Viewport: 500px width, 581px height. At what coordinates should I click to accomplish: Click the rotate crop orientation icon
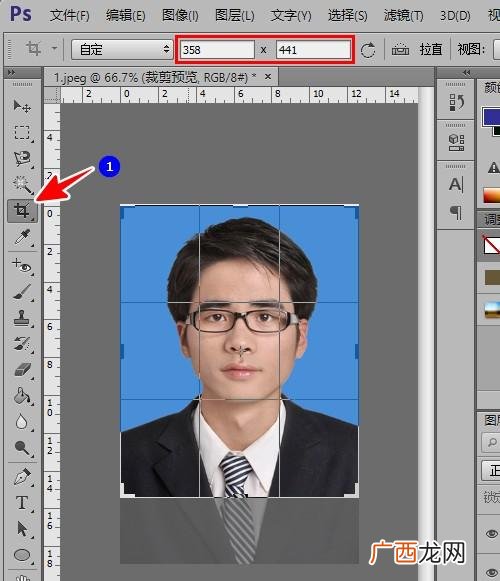[x=368, y=50]
